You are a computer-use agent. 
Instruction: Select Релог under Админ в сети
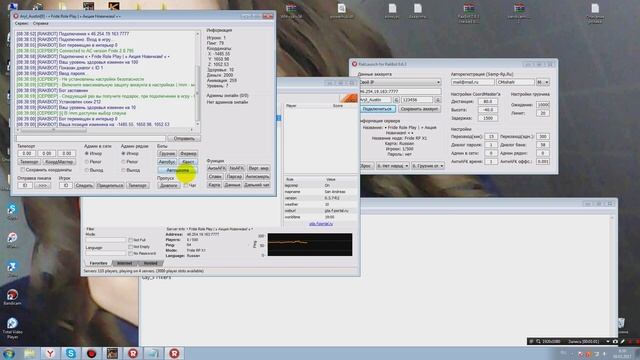(x=87, y=162)
